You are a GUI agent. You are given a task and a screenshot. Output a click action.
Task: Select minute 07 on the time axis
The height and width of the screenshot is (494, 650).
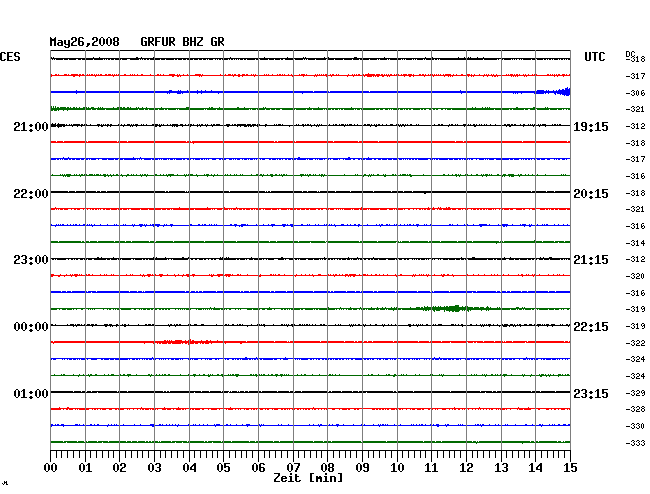(293, 468)
